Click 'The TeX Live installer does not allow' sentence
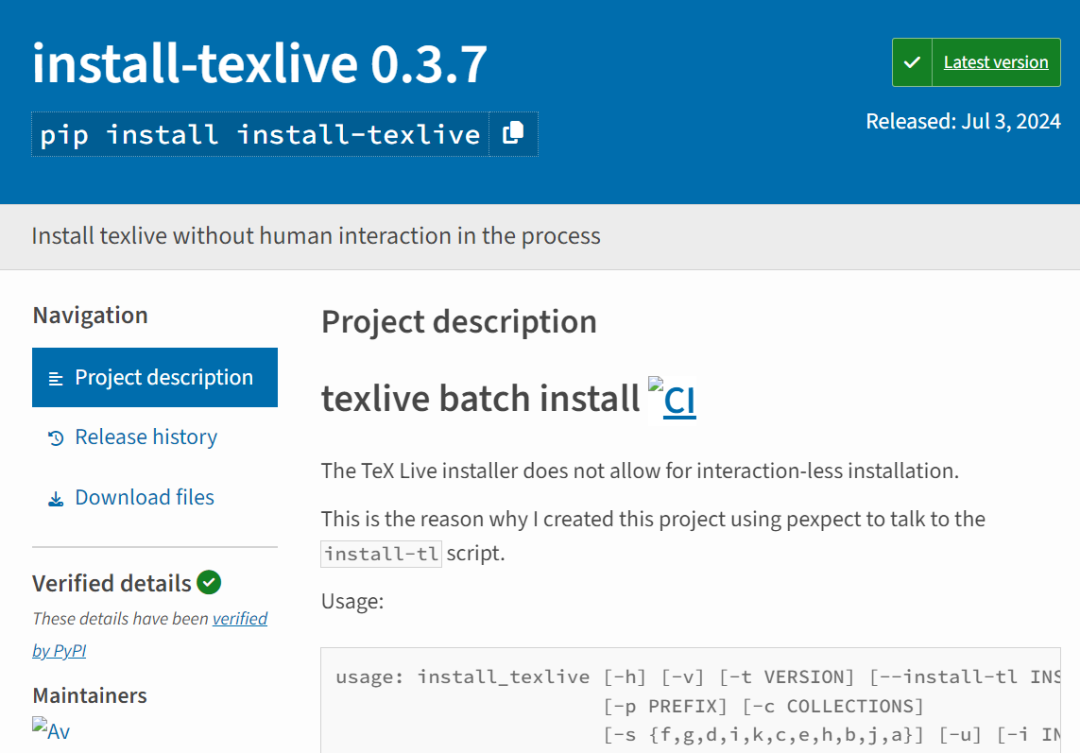The height and width of the screenshot is (753, 1080). 640,471
